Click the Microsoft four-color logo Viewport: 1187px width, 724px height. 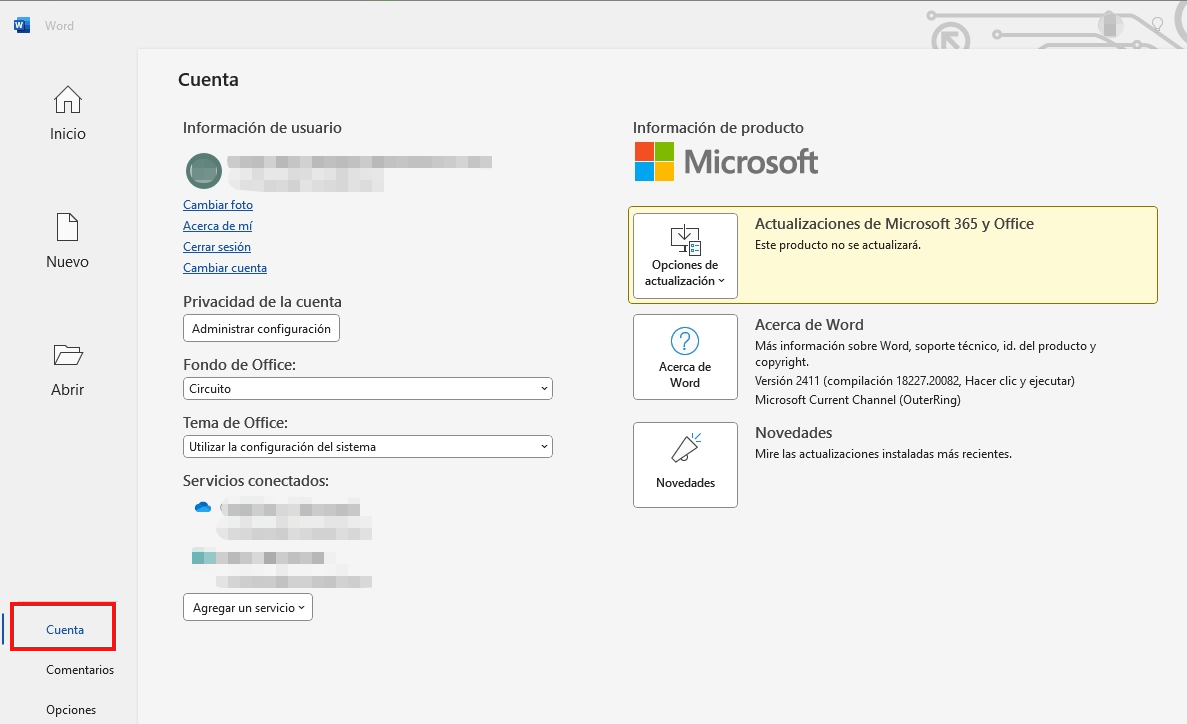click(654, 161)
